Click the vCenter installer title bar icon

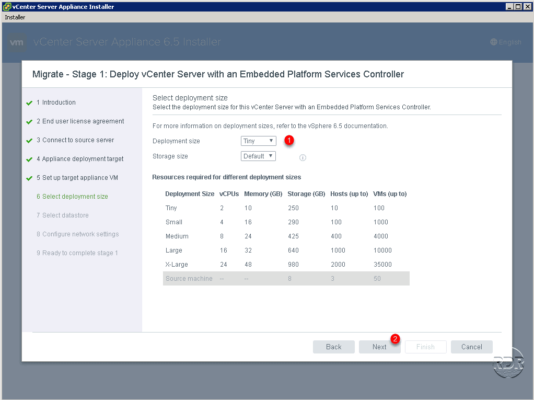[6, 6]
